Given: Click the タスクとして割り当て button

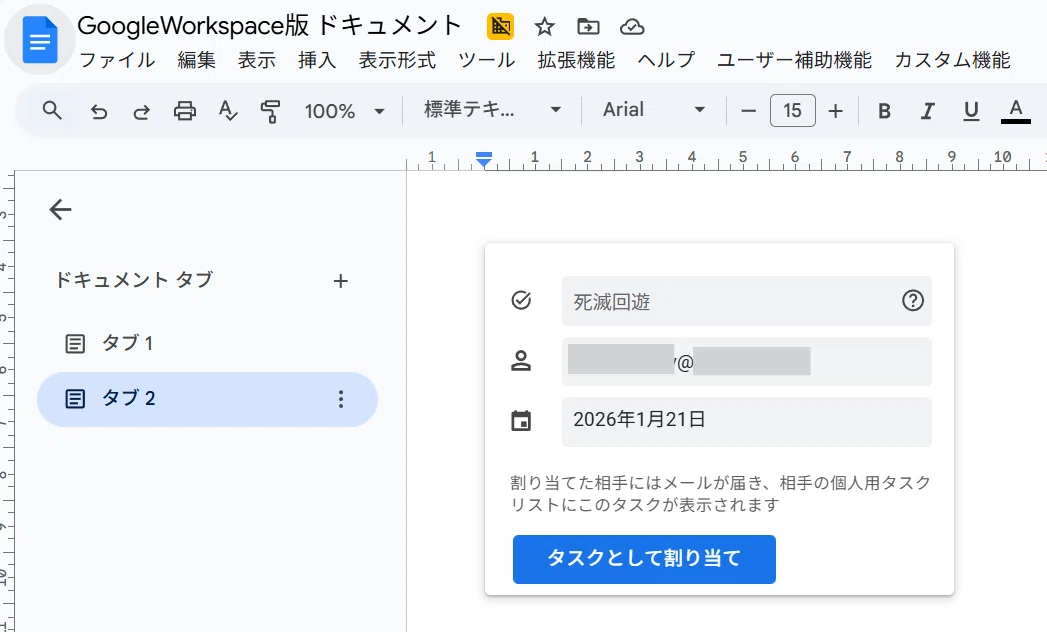Looking at the screenshot, I should coord(644,559).
